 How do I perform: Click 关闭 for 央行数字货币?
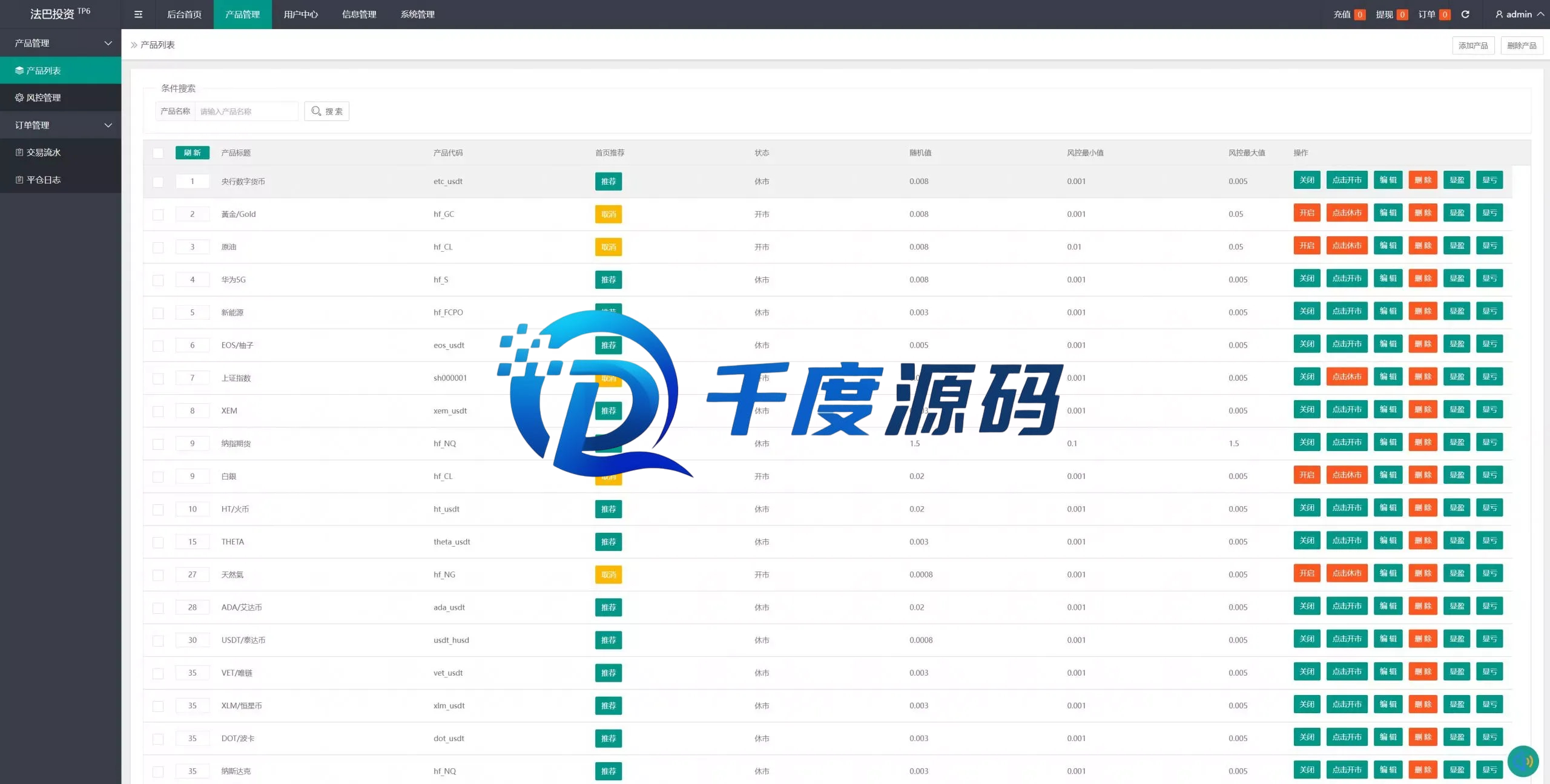[1307, 180]
